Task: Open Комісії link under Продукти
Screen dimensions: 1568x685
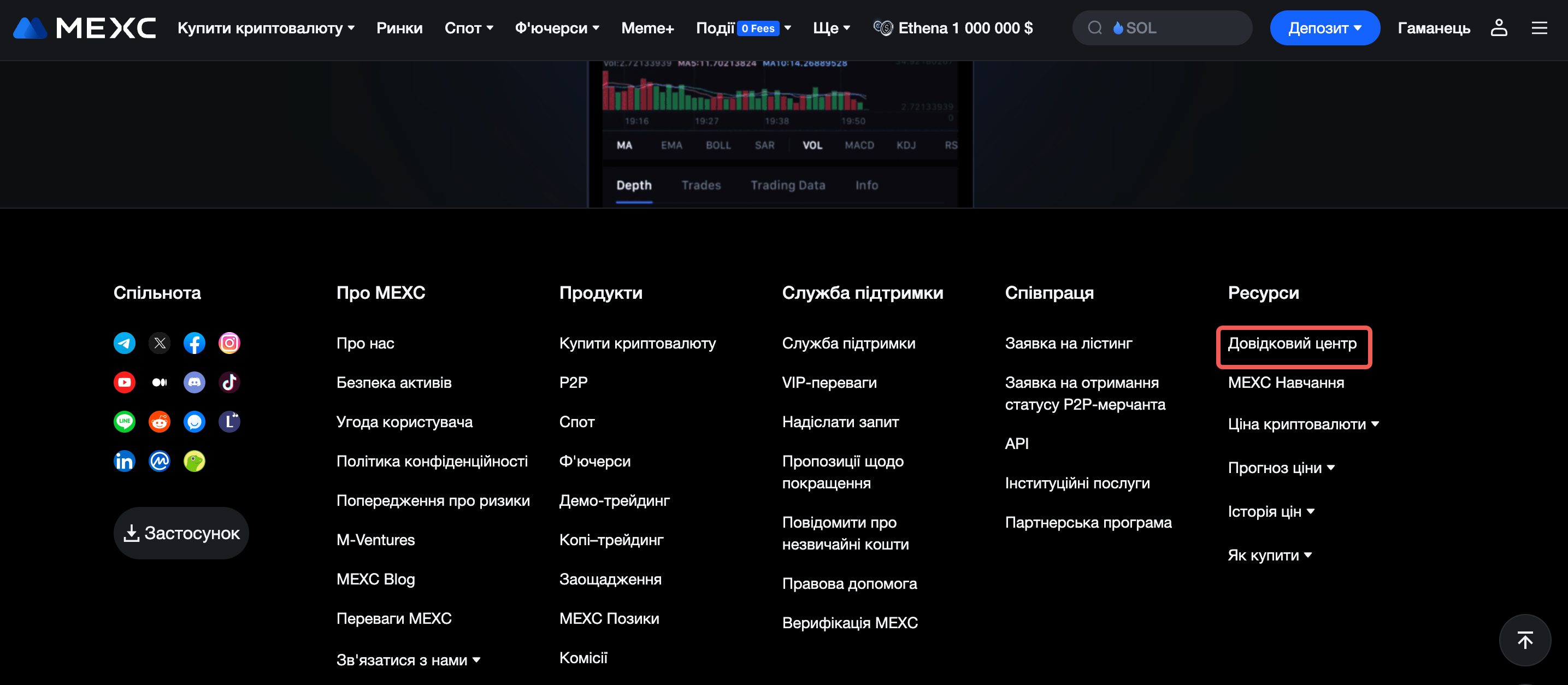Action: pos(583,658)
